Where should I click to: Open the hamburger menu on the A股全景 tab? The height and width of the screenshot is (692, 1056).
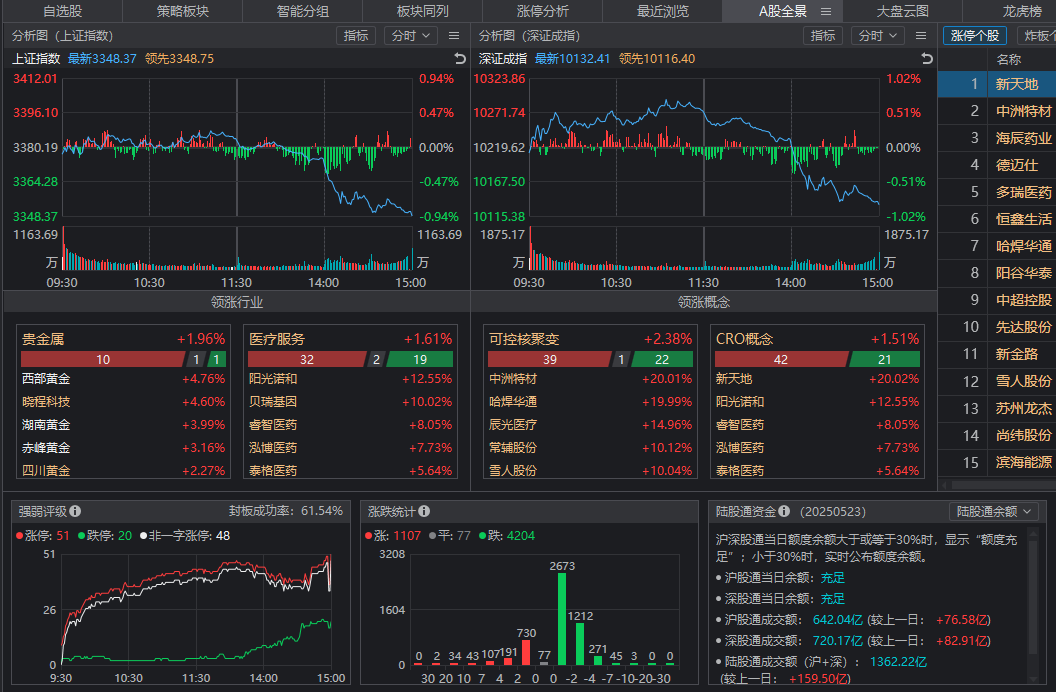[826, 11]
